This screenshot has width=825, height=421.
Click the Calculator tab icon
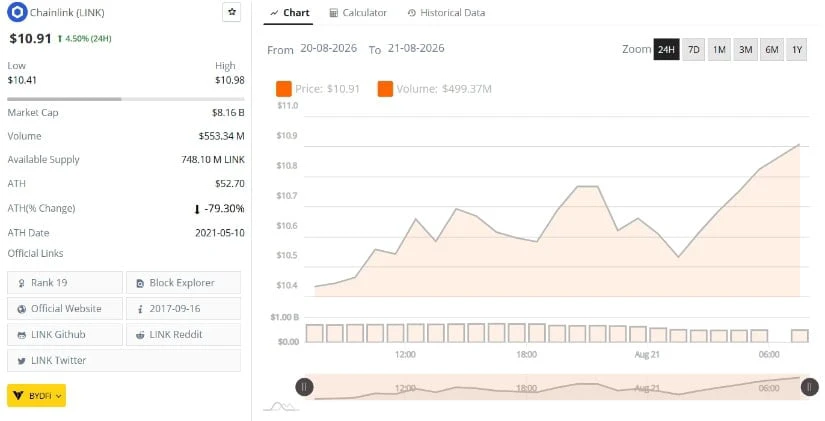pos(334,13)
